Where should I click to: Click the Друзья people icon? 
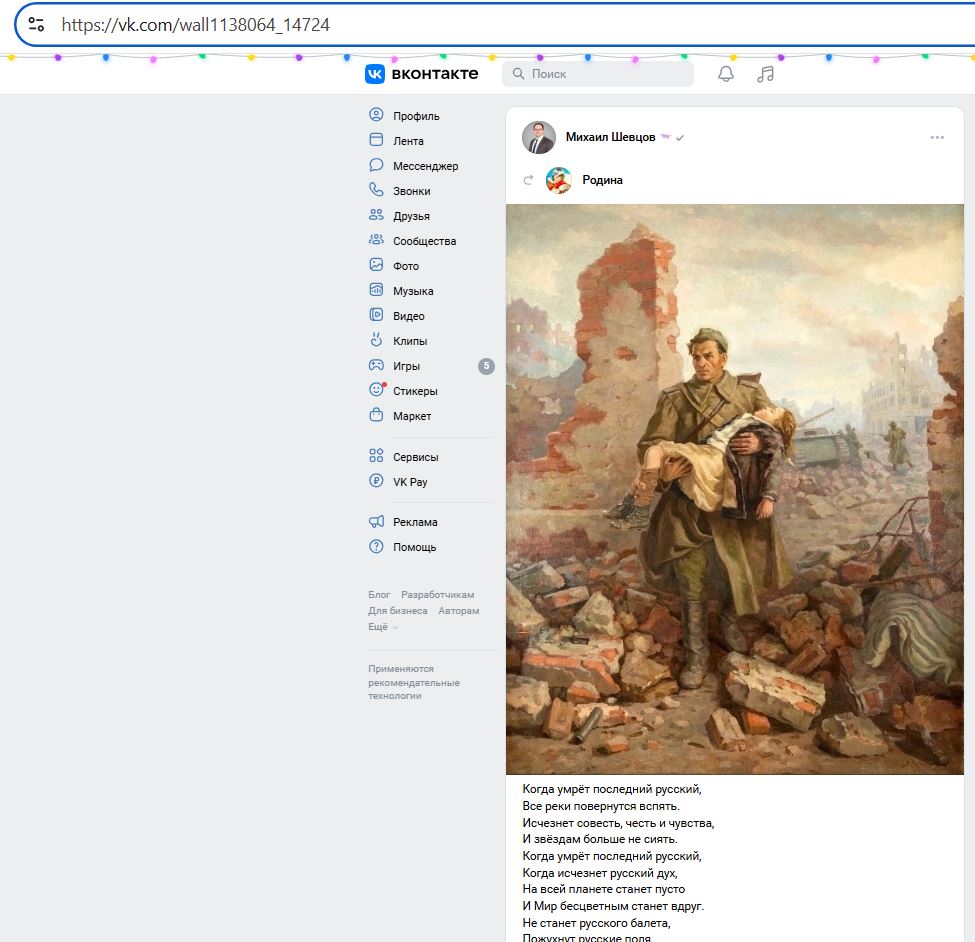point(376,215)
